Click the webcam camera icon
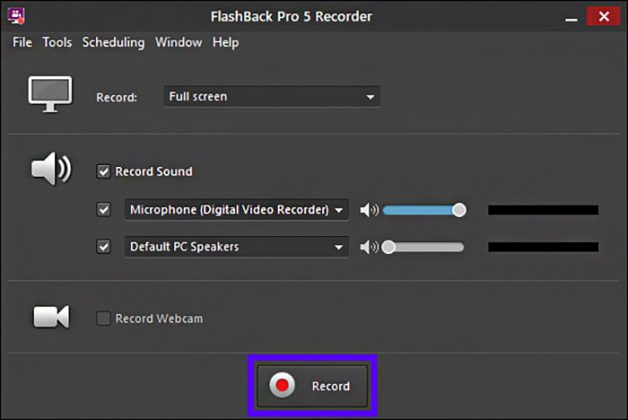The width and height of the screenshot is (628, 420). (x=51, y=317)
